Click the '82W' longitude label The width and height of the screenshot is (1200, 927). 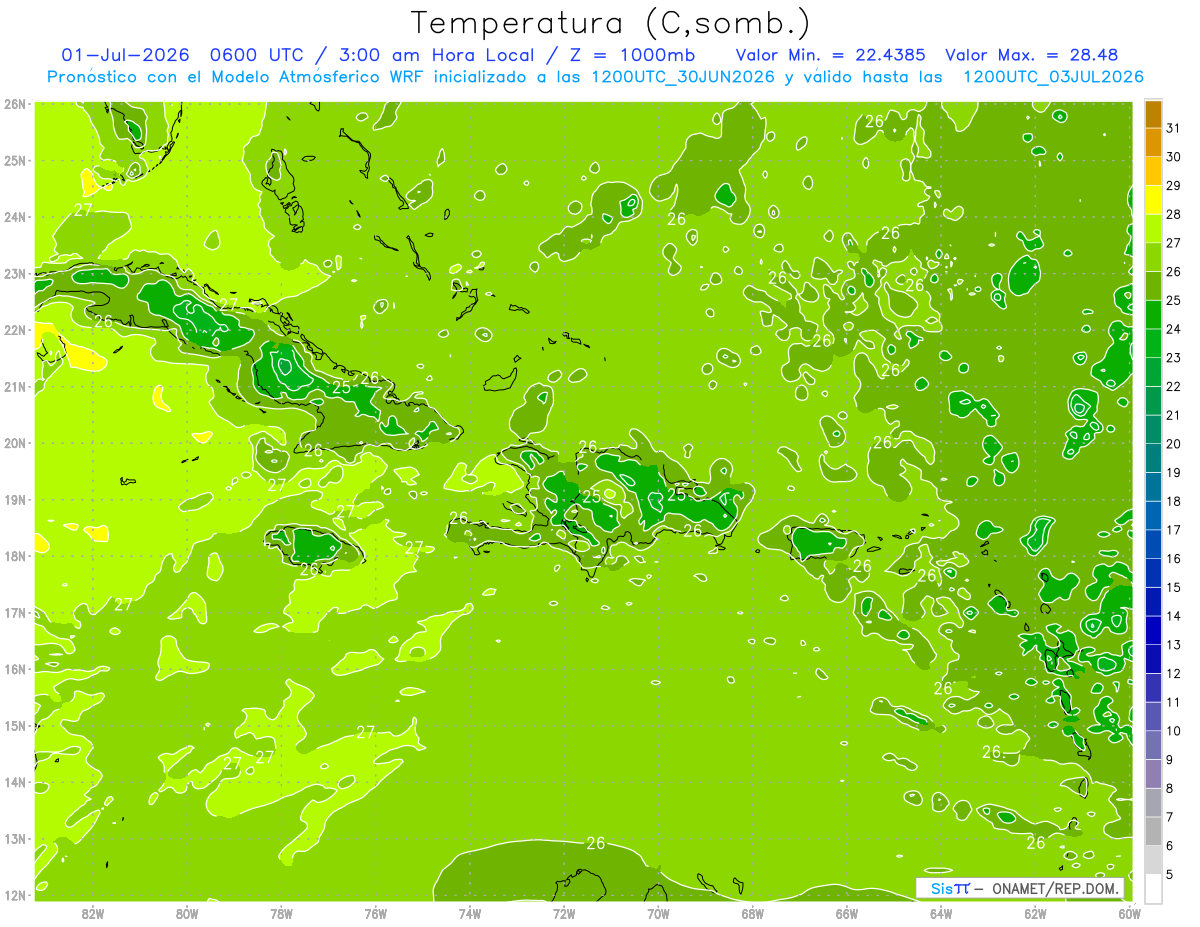(x=92, y=912)
